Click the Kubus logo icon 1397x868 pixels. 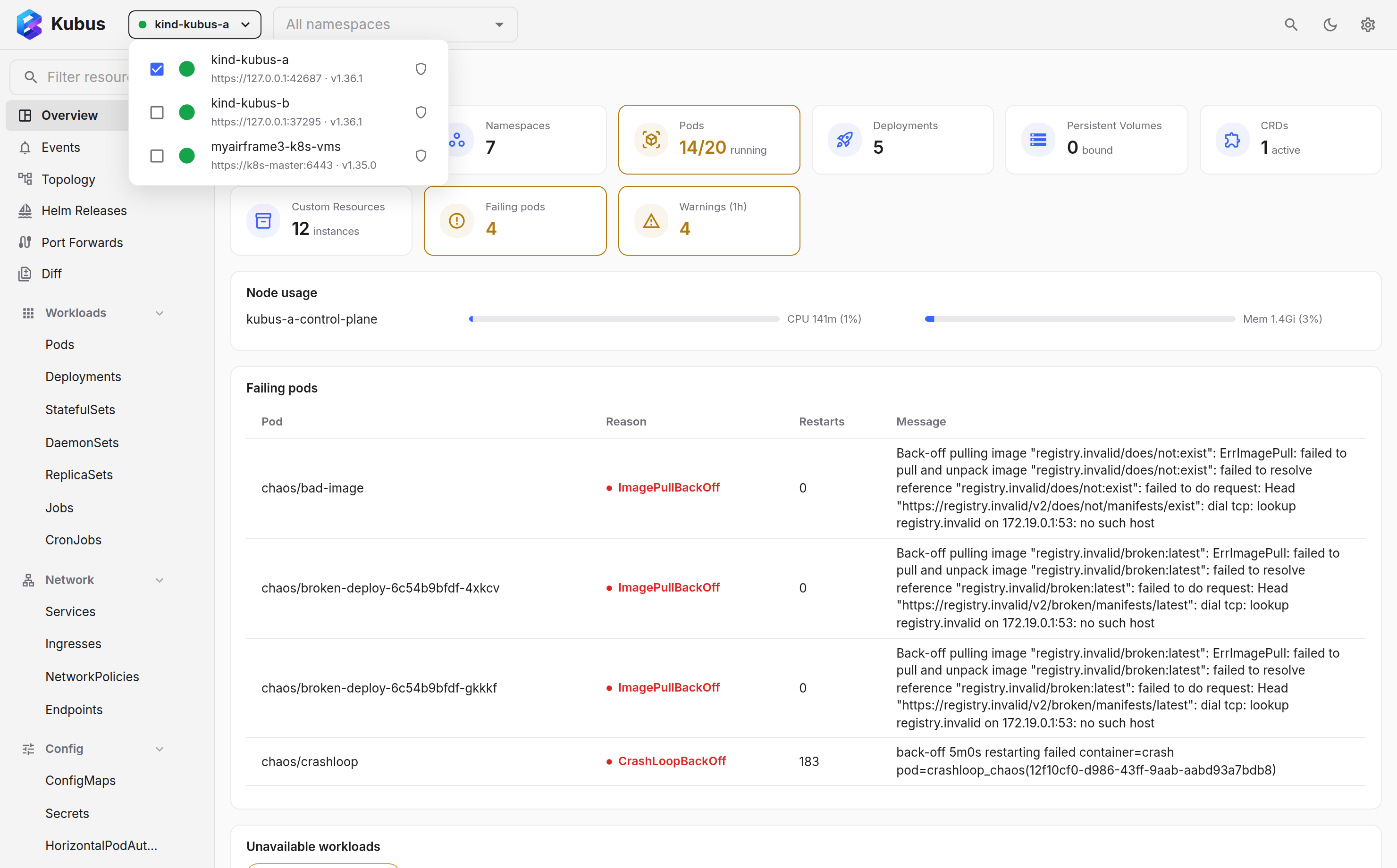29,24
